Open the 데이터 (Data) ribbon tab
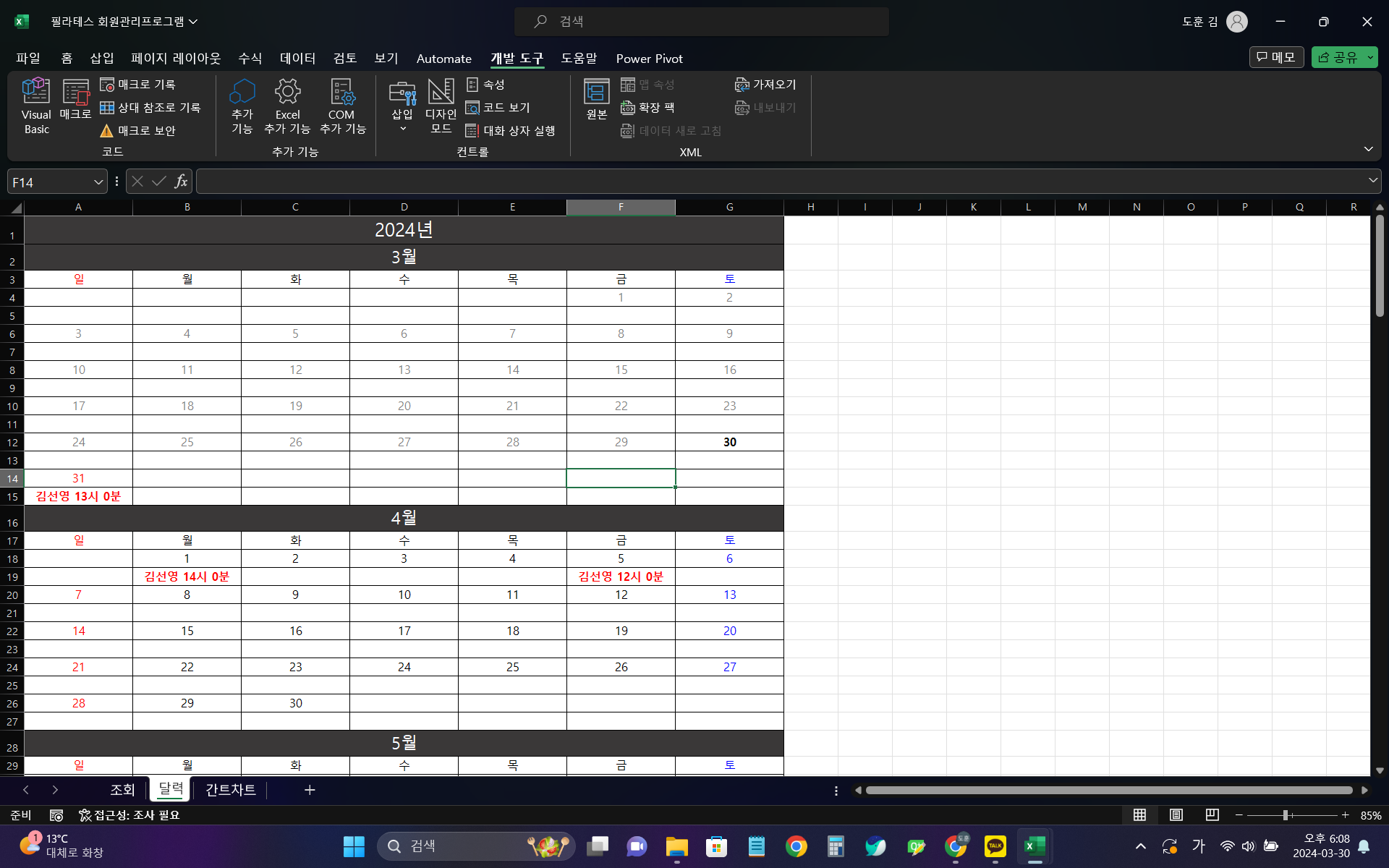This screenshot has height=868, width=1389. coord(297,59)
